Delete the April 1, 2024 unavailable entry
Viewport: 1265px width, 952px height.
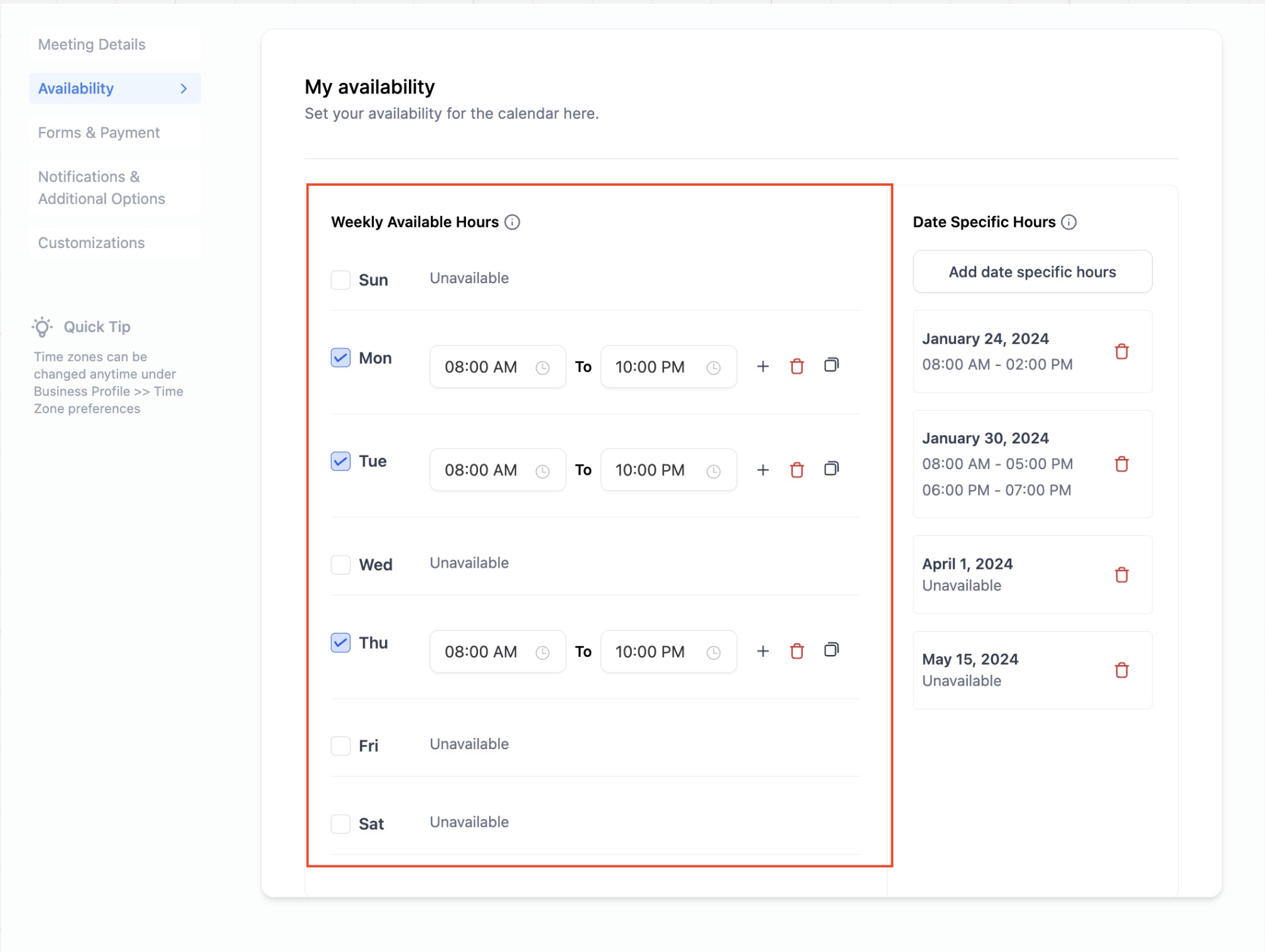(x=1121, y=575)
